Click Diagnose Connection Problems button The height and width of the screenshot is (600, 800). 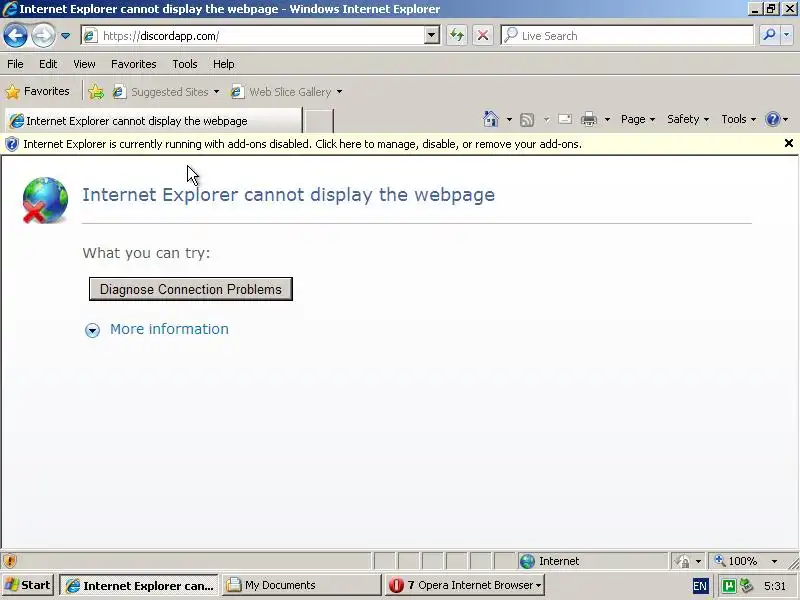click(191, 289)
